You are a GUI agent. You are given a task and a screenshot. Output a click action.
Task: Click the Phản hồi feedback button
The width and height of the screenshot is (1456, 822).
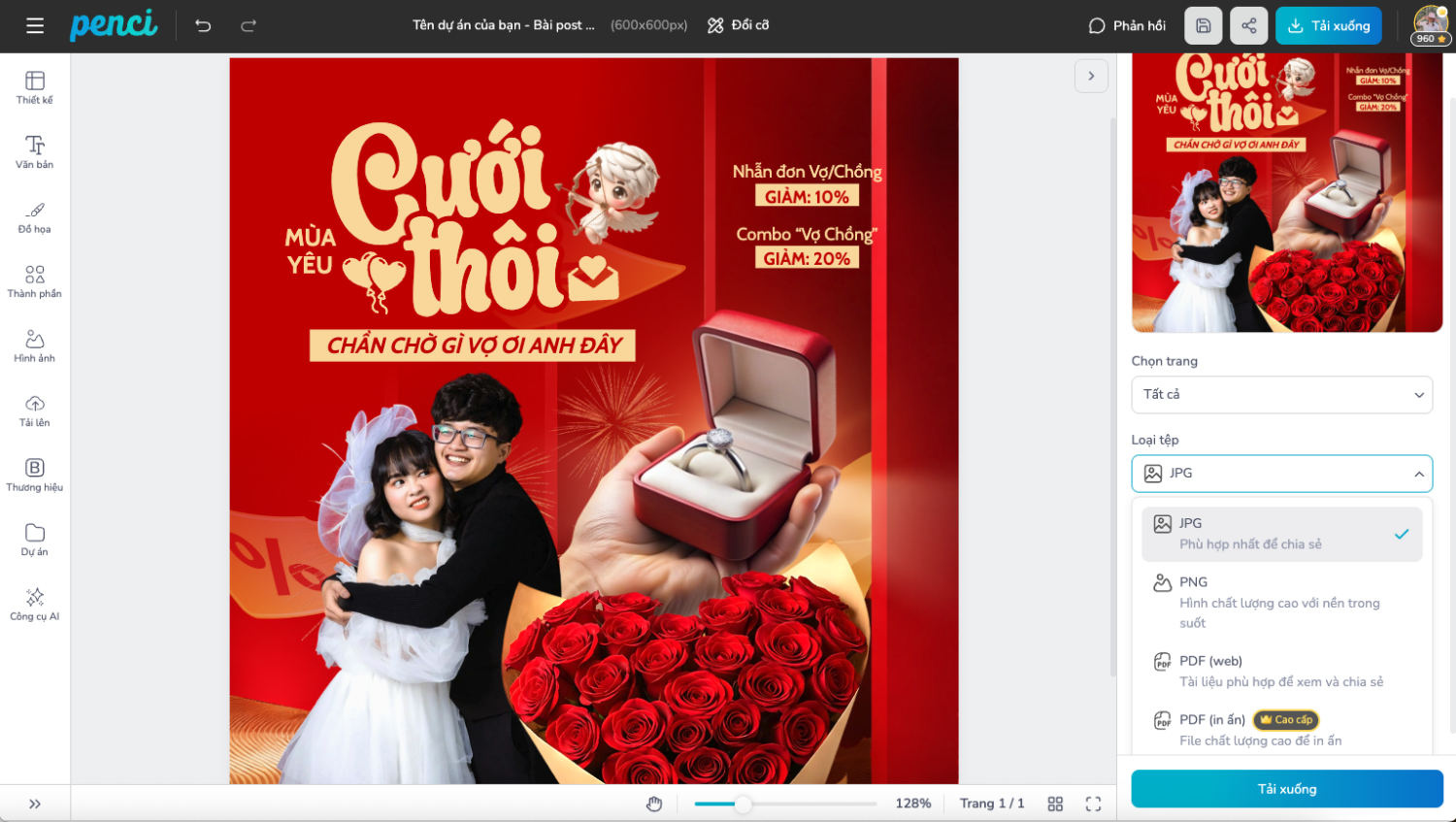coord(1127,26)
